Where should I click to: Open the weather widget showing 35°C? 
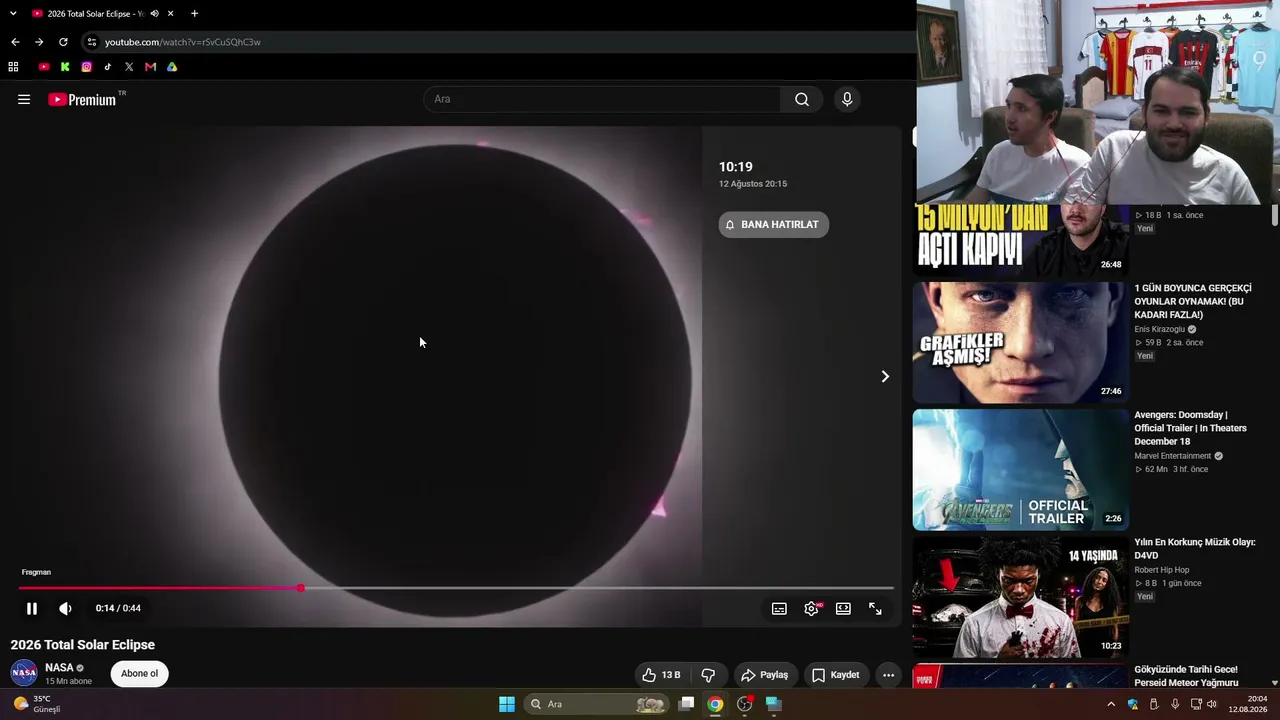coord(37,704)
